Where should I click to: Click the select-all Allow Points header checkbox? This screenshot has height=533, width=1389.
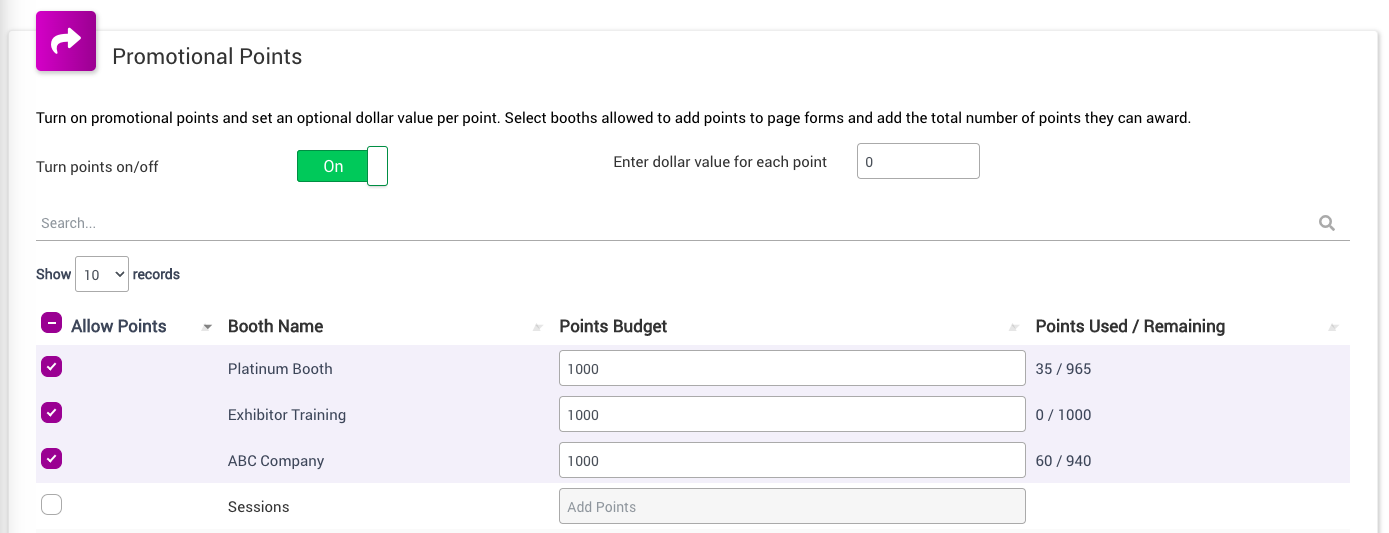[51, 324]
